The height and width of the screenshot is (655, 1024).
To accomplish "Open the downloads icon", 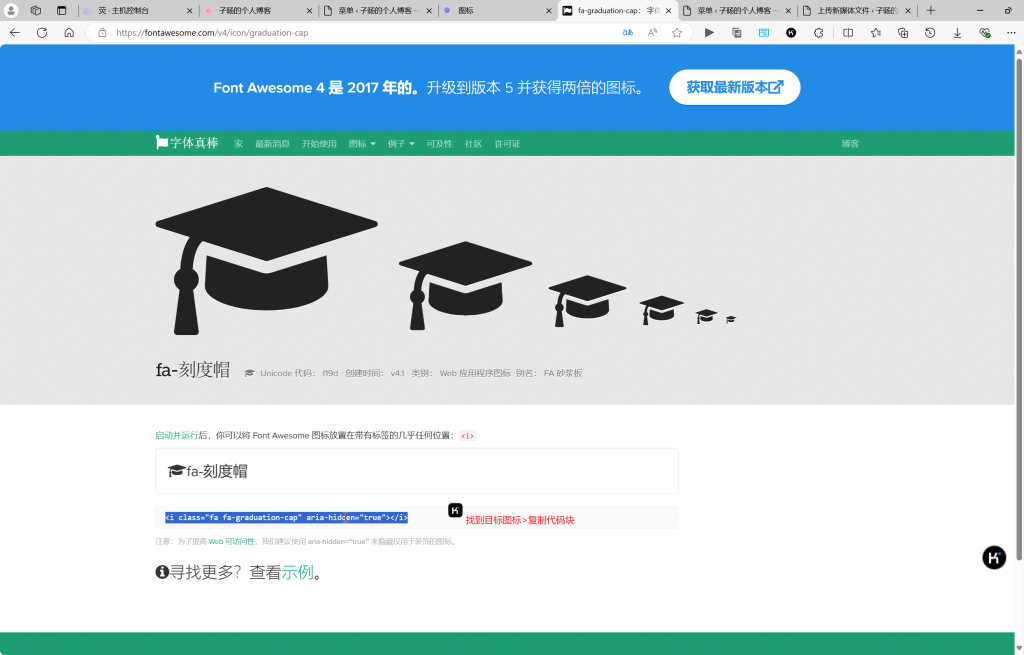I will 957,33.
